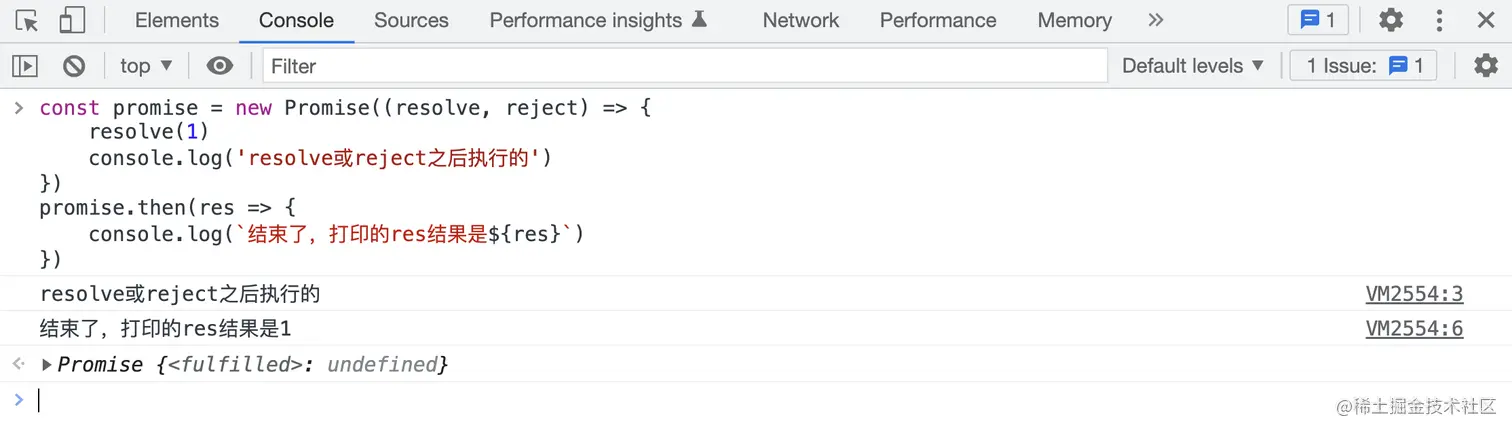Image resolution: width=1512 pixels, height=432 pixels.
Task: Show more tabs with double chevron
Action: [1156, 20]
